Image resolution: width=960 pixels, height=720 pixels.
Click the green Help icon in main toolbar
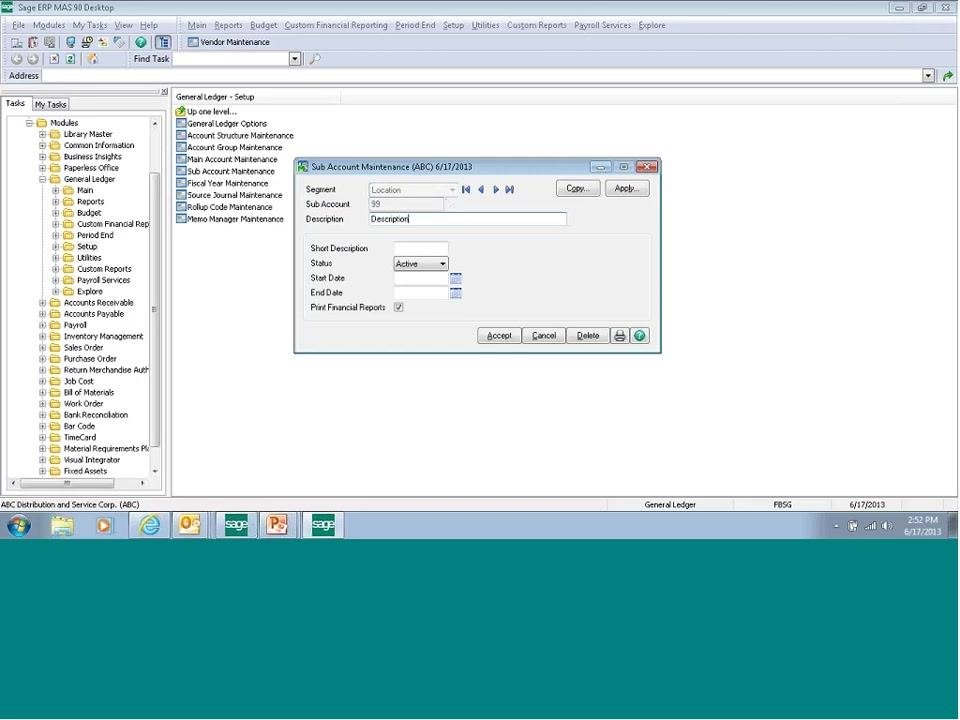pyautogui.click(x=141, y=42)
